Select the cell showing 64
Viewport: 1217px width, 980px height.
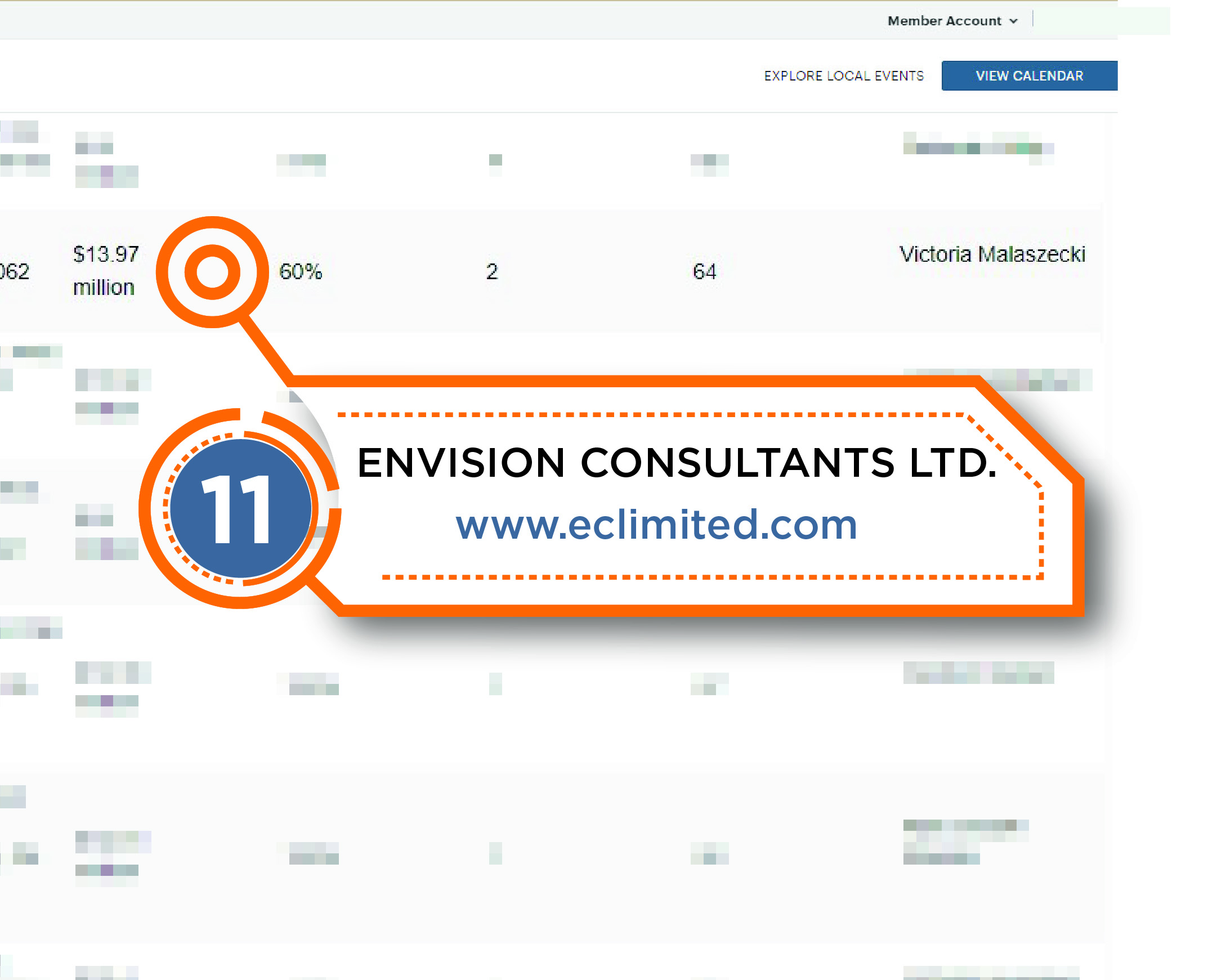(703, 271)
